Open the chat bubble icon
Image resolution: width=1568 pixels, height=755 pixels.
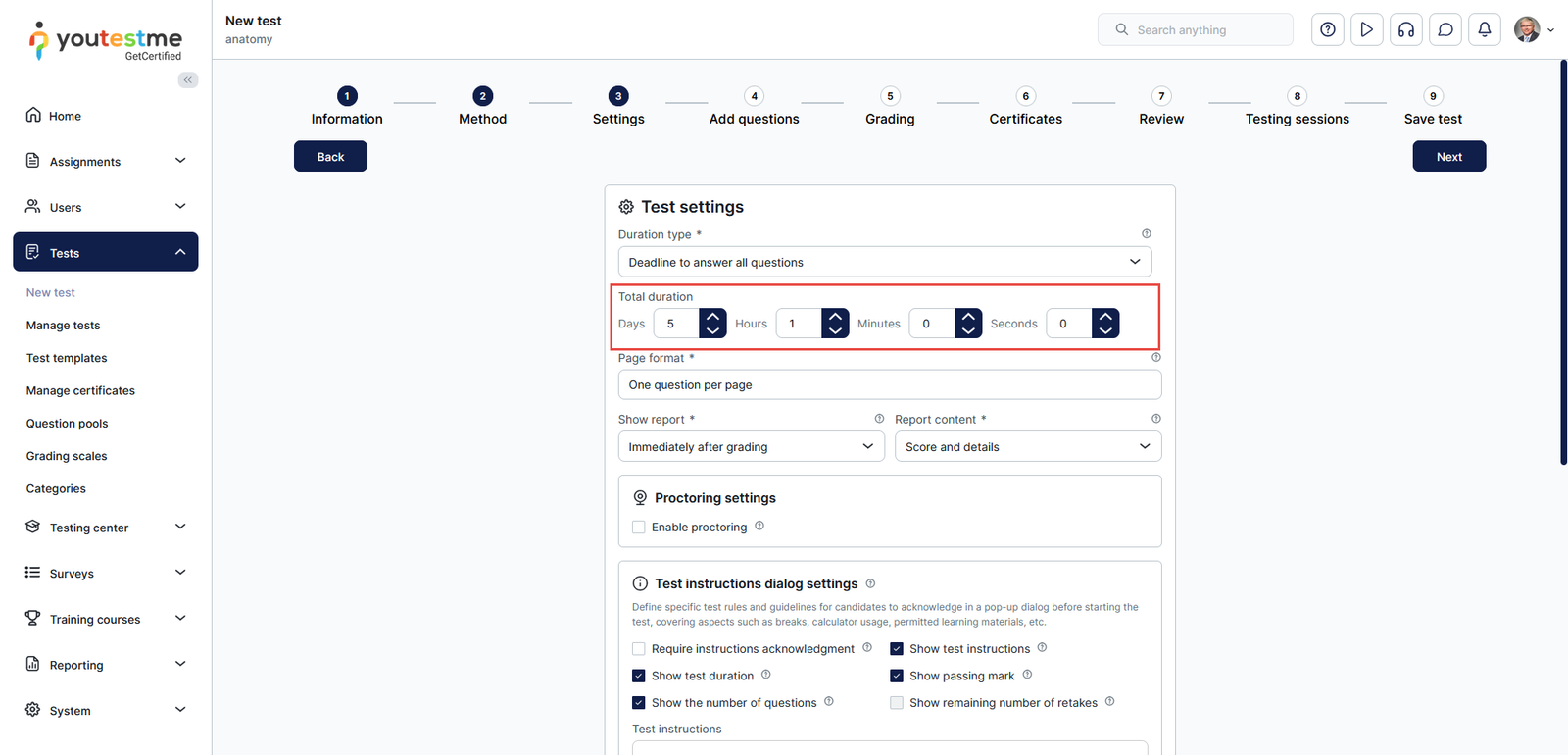[x=1445, y=29]
